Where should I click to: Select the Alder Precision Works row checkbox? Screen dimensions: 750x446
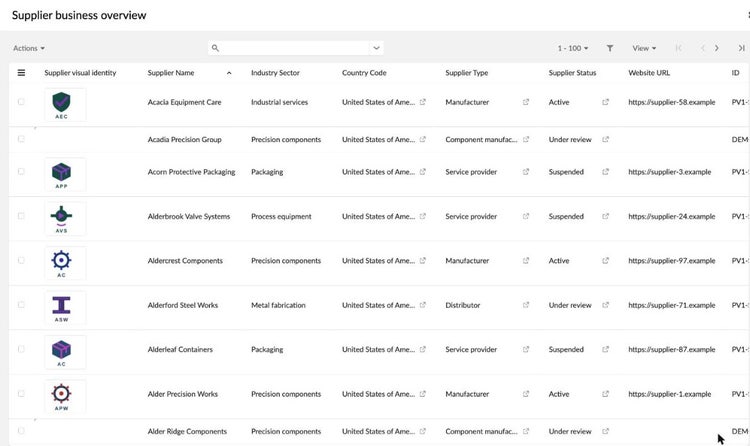pyautogui.click(x=21, y=393)
